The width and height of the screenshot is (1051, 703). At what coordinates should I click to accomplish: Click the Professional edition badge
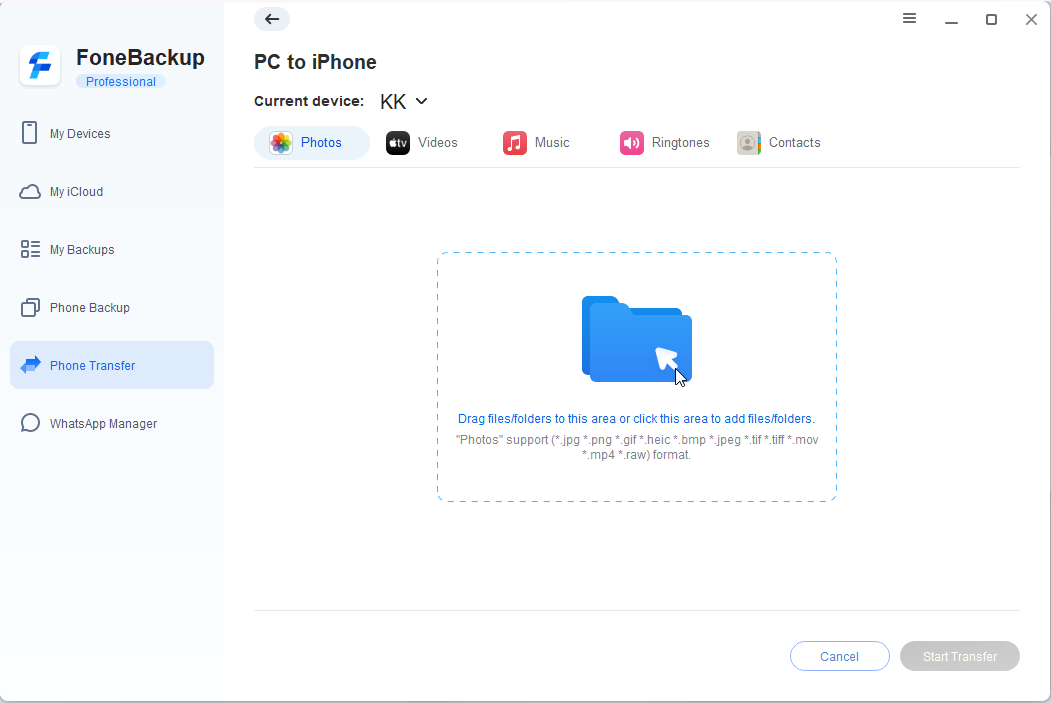point(121,82)
